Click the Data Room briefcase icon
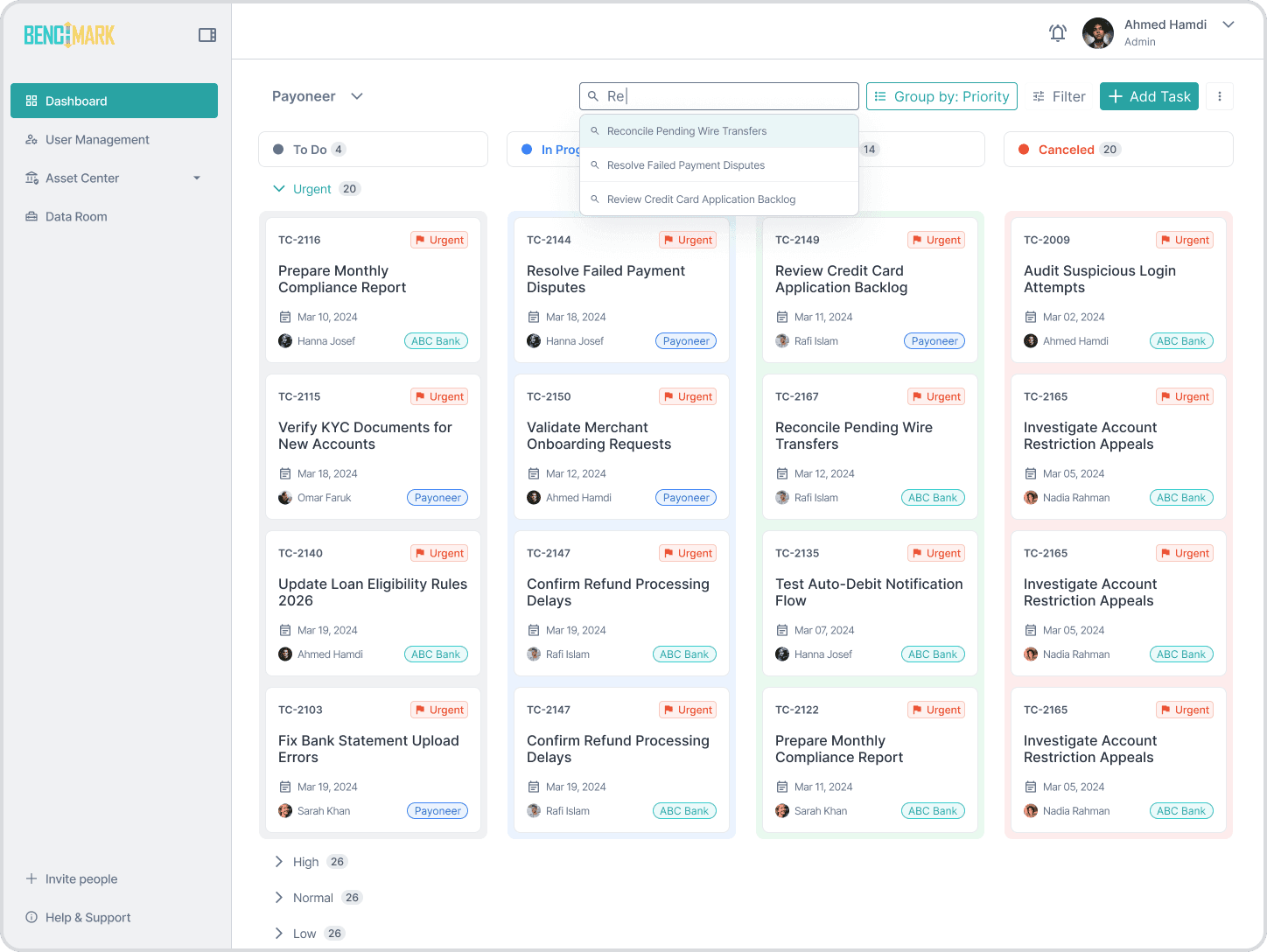The width and height of the screenshot is (1267, 952). (x=31, y=216)
